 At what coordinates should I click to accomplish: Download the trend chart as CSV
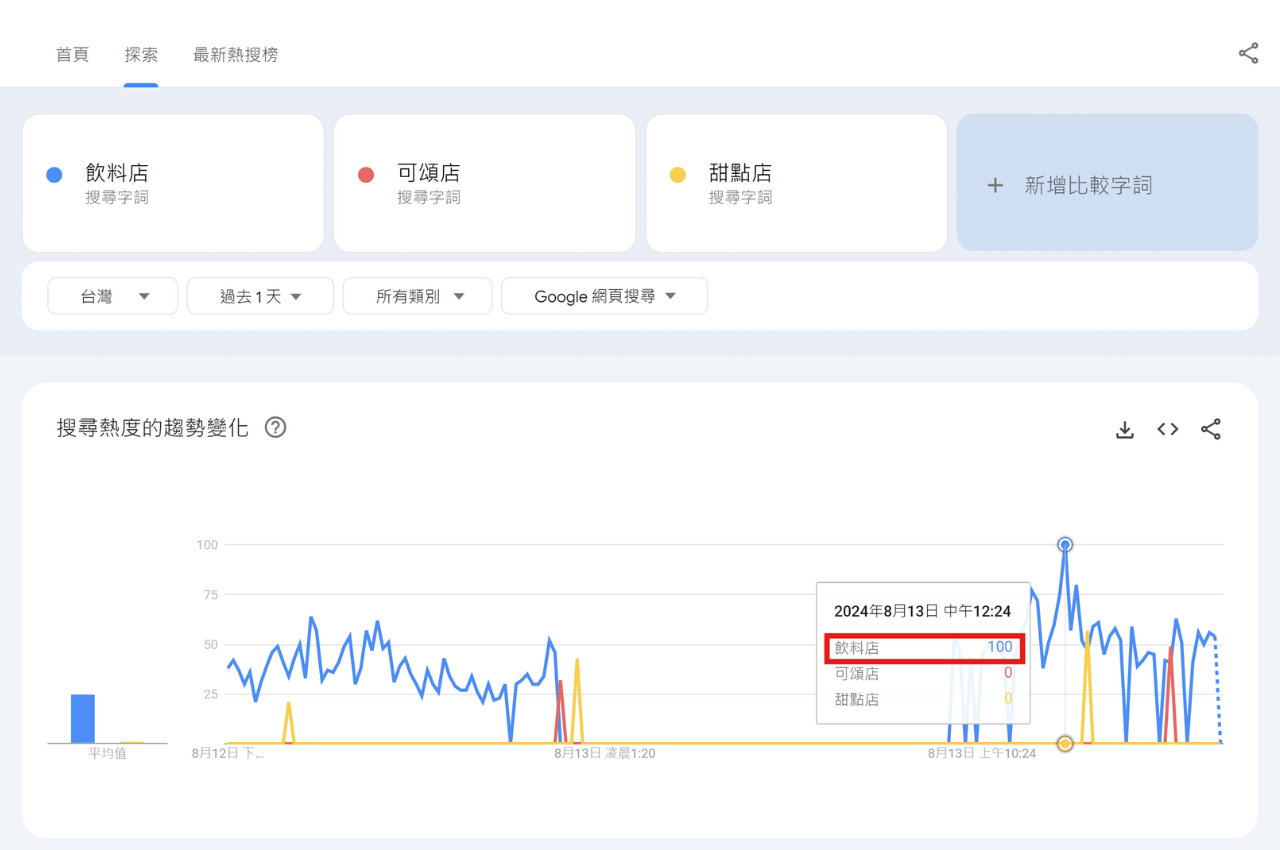[x=1125, y=429]
